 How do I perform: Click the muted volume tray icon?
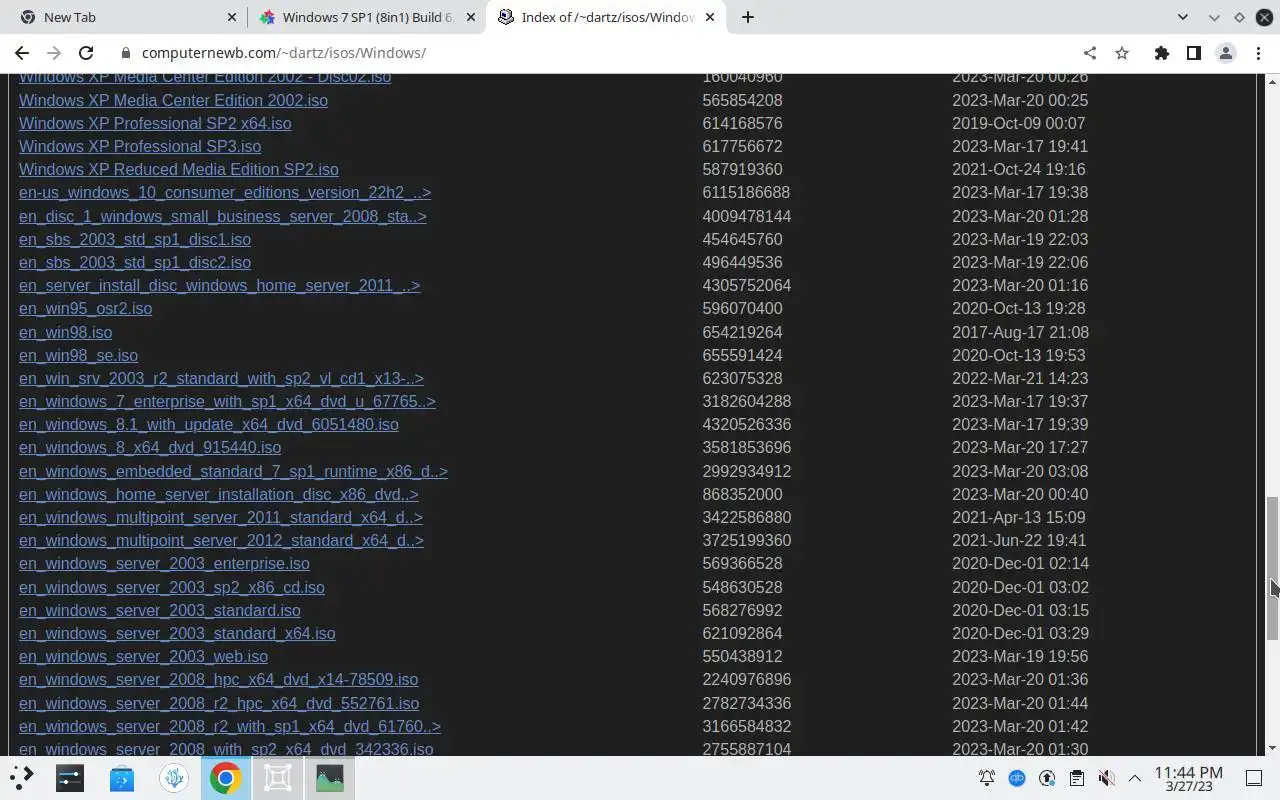(x=1106, y=778)
